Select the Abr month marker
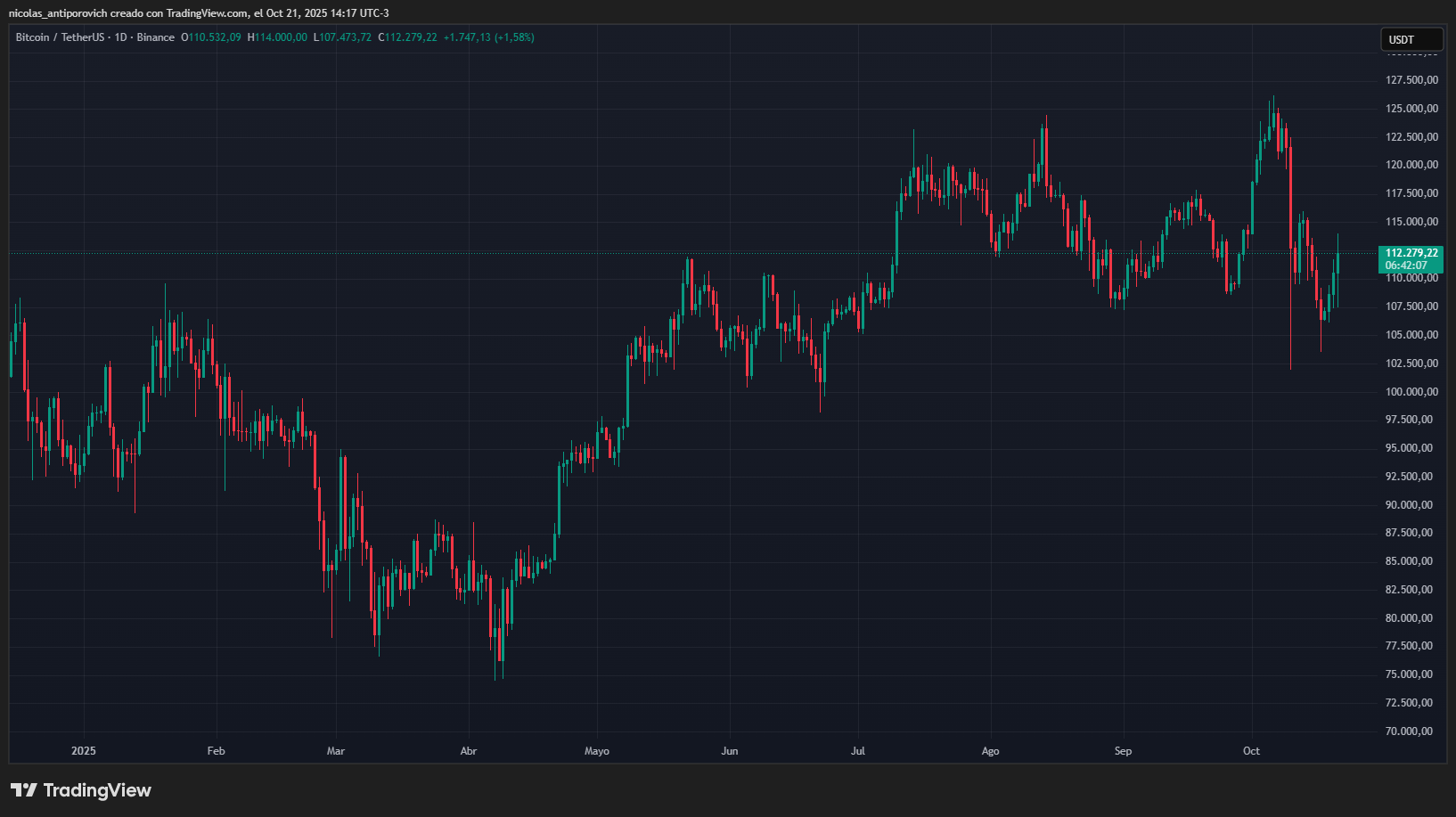Viewport: 1456px width, 817px height. [469, 751]
